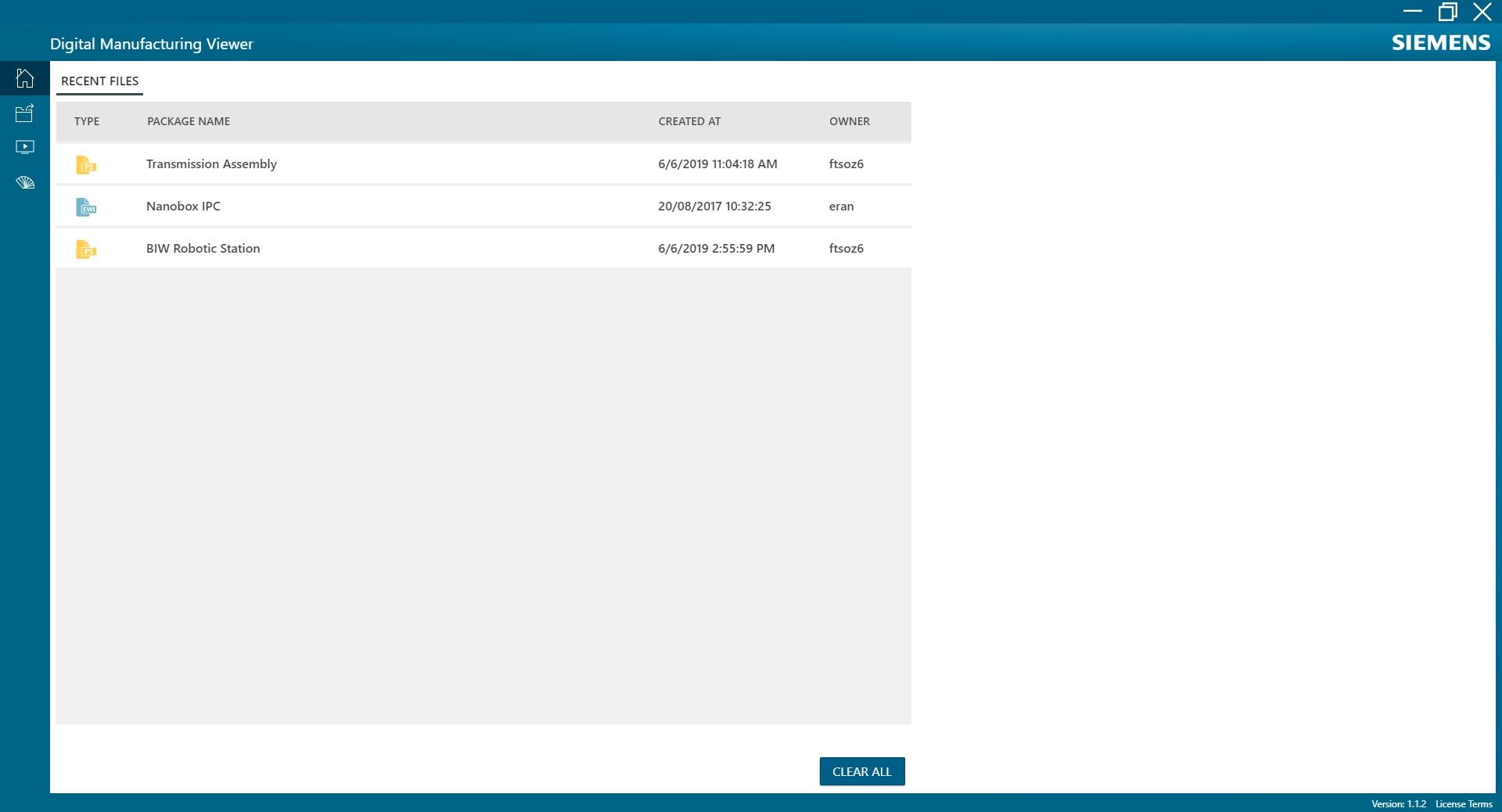
Task: Click the Siemens logo
Action: (1441, 43)
